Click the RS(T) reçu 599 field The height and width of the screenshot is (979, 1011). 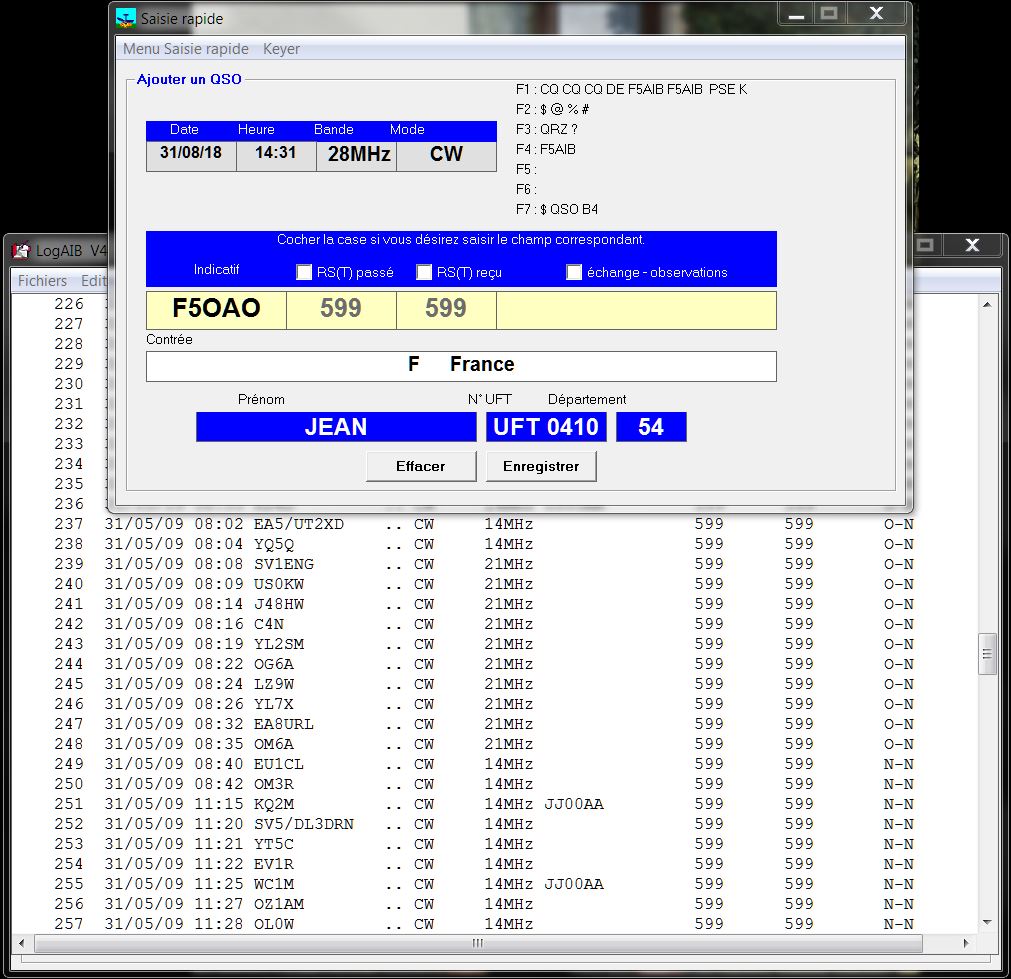pos(446,310)
